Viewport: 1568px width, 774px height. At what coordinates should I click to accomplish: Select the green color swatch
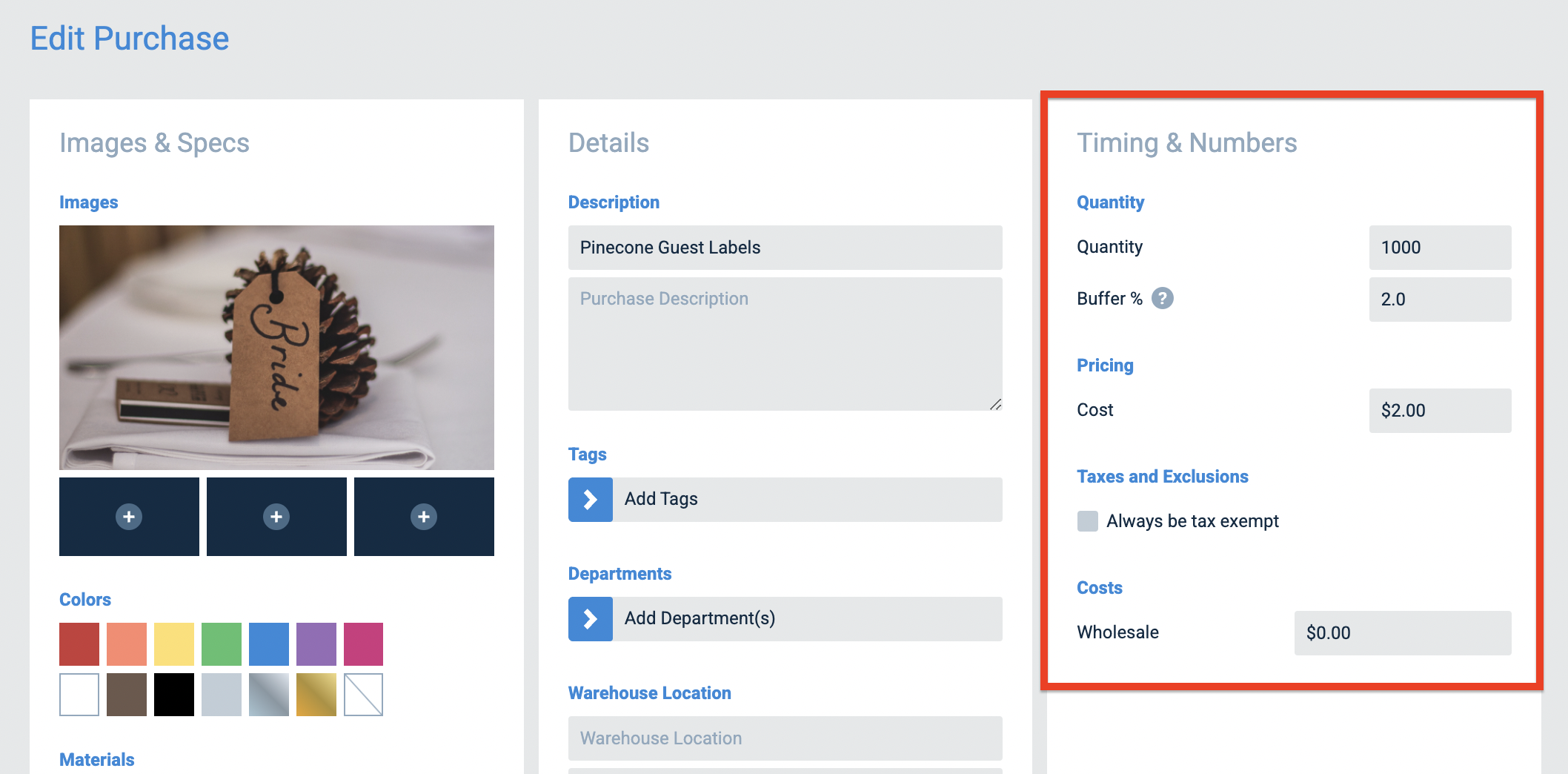coord(222,644)
